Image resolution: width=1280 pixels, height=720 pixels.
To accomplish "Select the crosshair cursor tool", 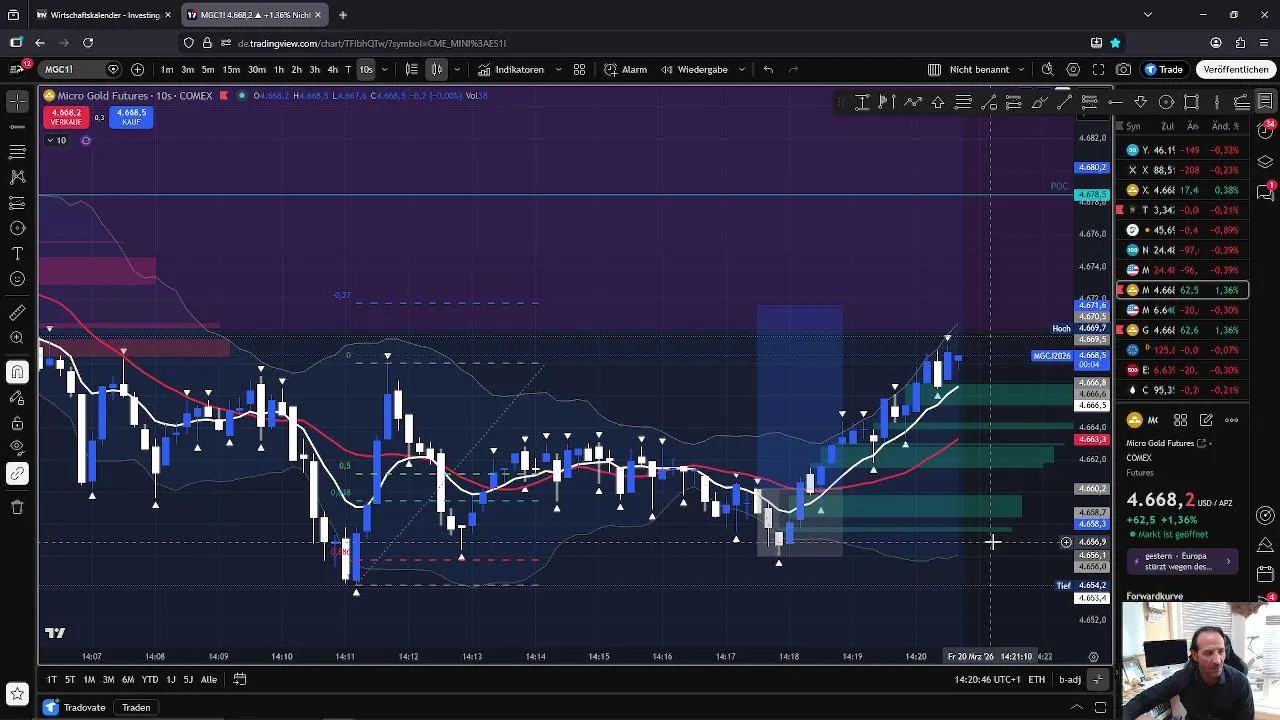I will (17, 102).
